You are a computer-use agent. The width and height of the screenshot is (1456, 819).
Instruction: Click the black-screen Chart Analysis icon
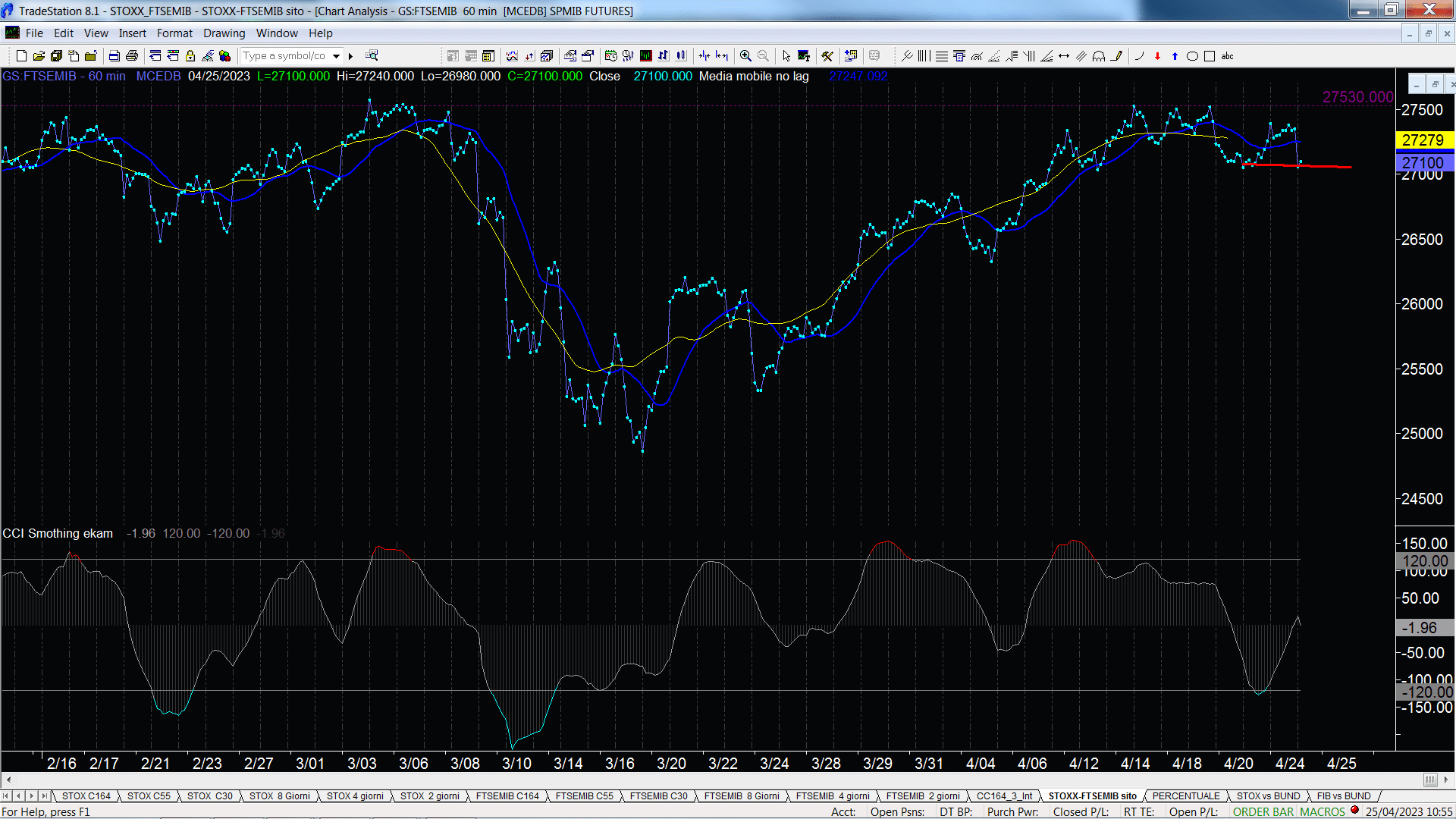[x=645, y=55]
